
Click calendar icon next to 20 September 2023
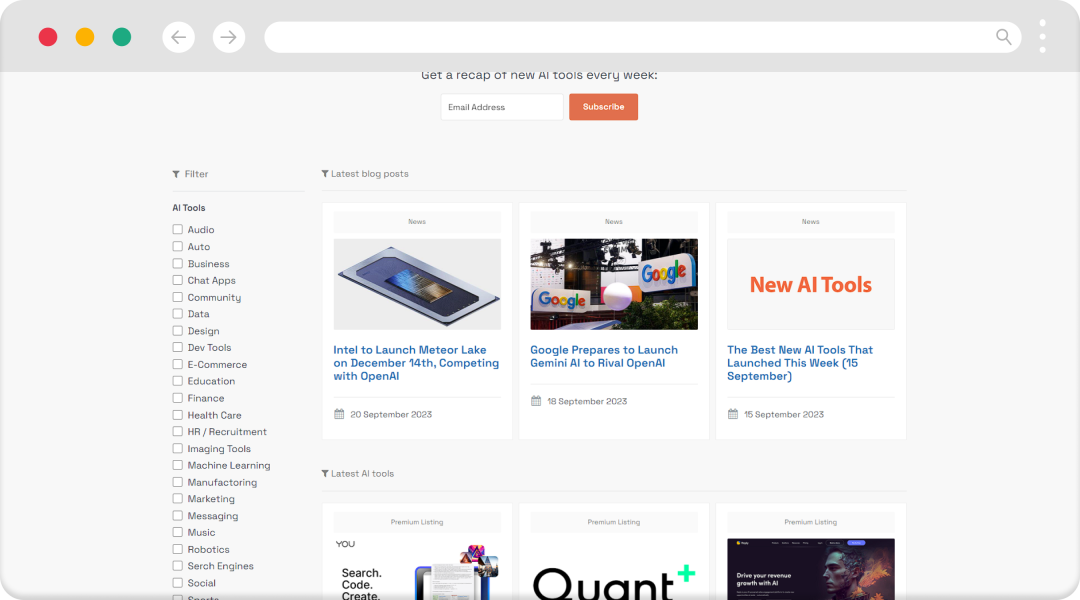[x=339, y=414]
